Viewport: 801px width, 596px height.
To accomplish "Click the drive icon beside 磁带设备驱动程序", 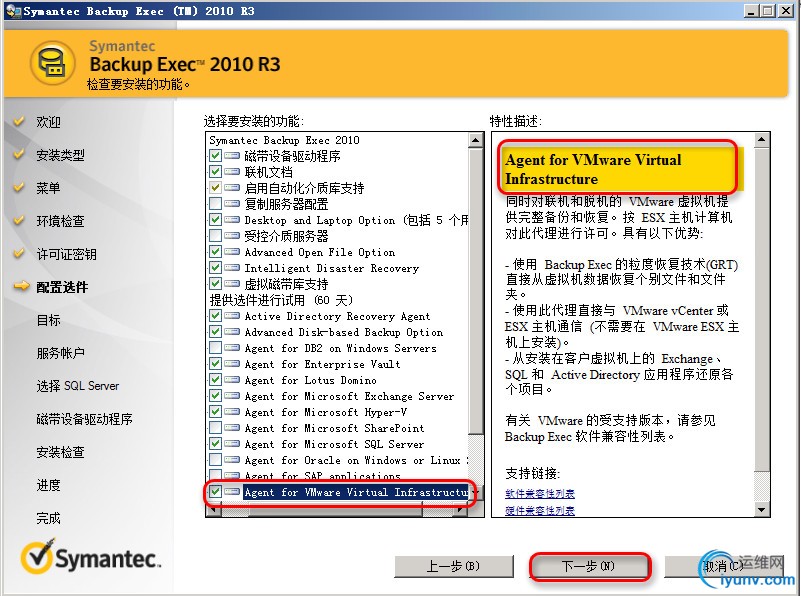I will click(232, 156).
